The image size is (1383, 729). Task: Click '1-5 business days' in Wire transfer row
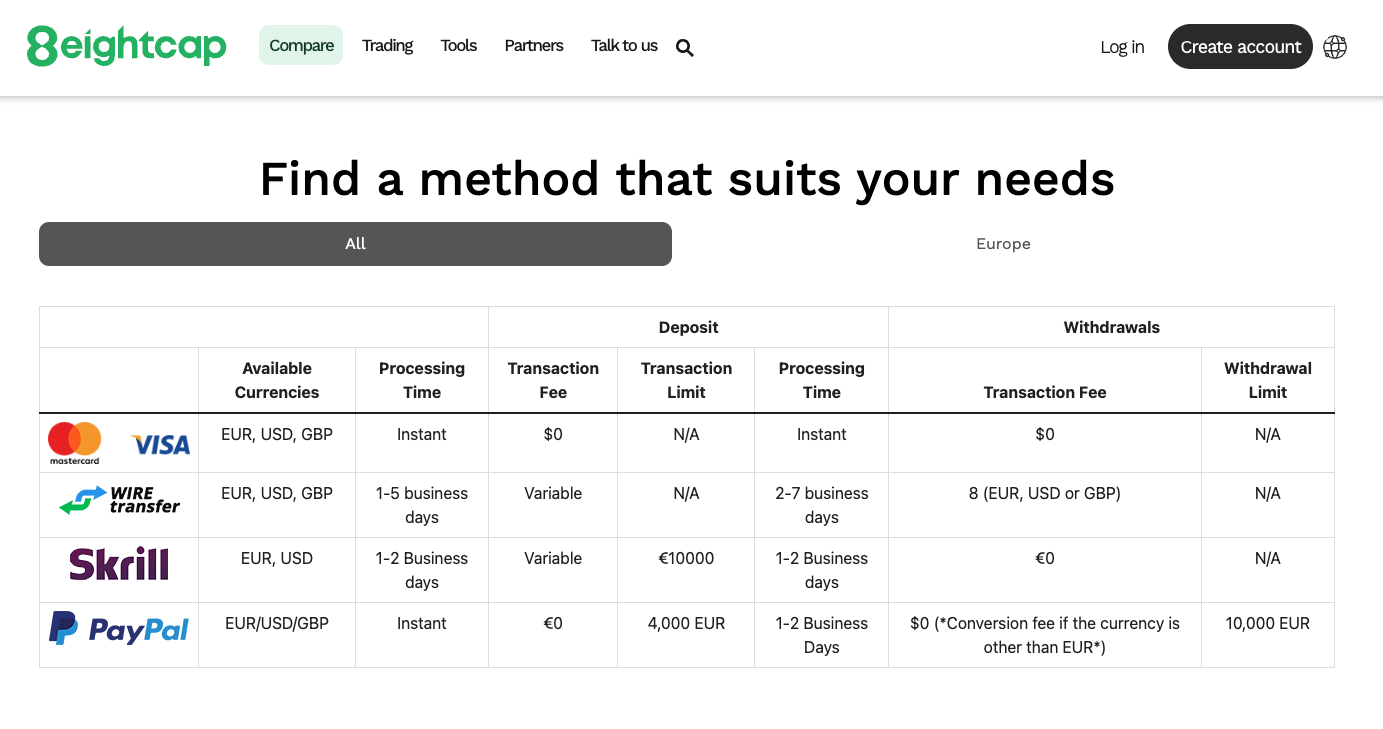tap(422, 505)
